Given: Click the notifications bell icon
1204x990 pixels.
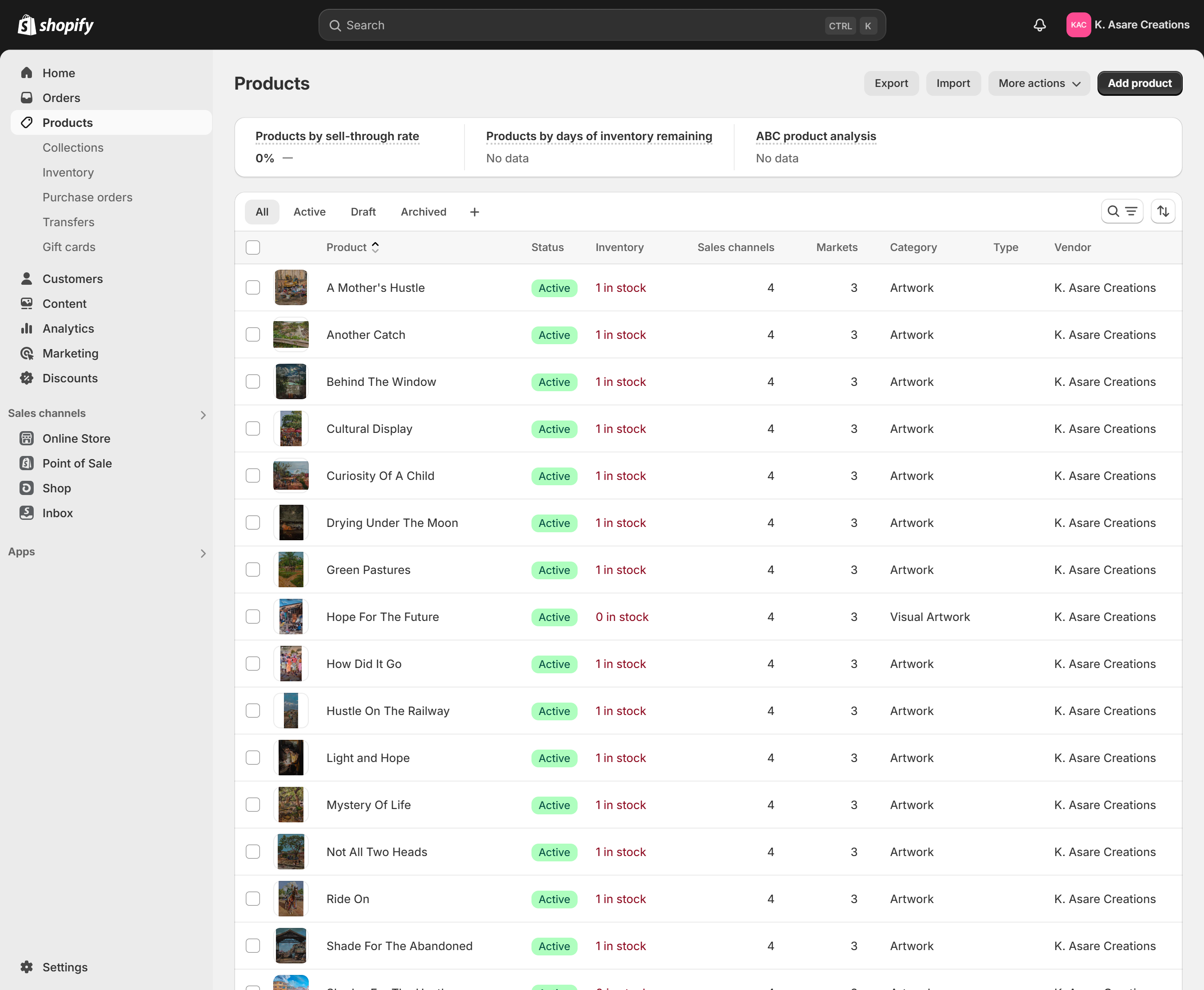Looking at the screenshot, I should tap(1039, 25).
